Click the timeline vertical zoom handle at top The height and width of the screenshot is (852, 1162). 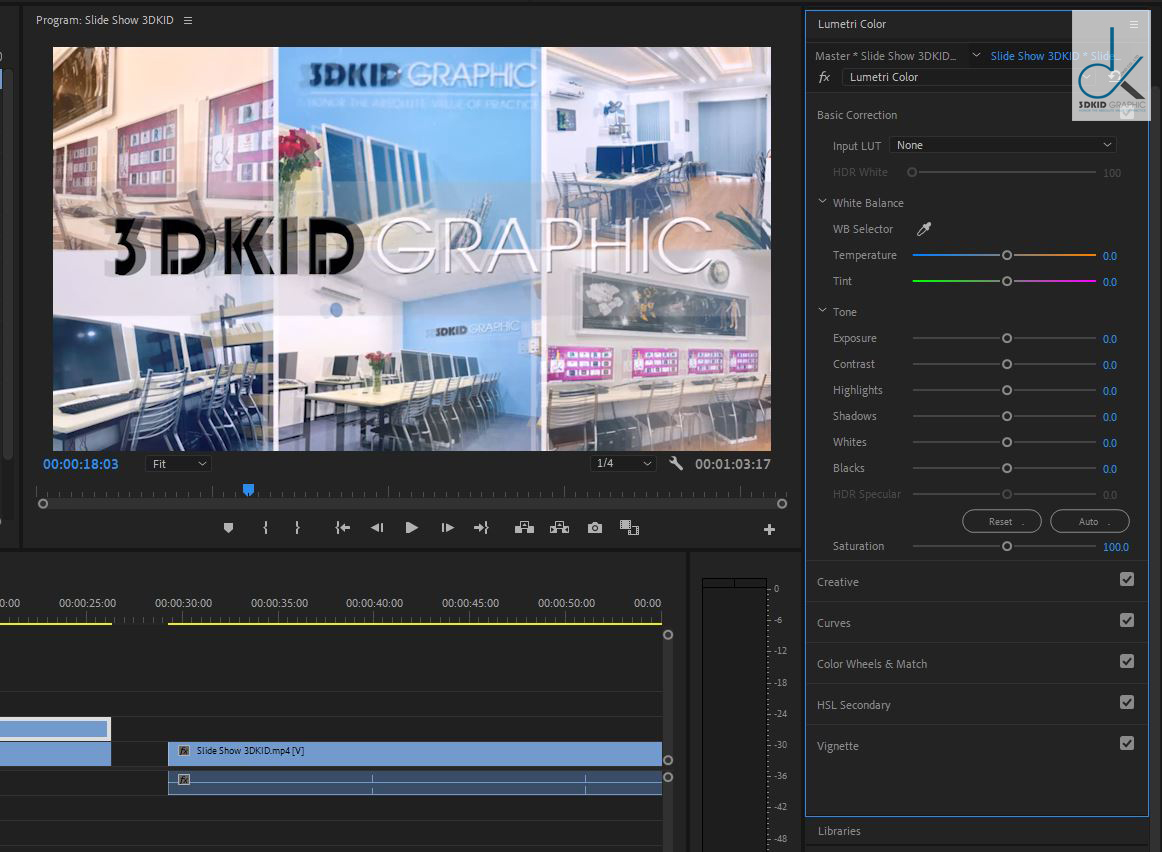pos(668,635)
